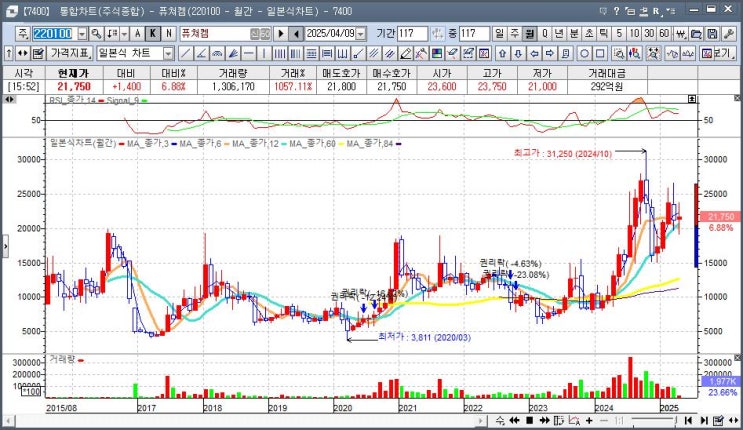Click the up arrow marker tool

tap(503, 53)
